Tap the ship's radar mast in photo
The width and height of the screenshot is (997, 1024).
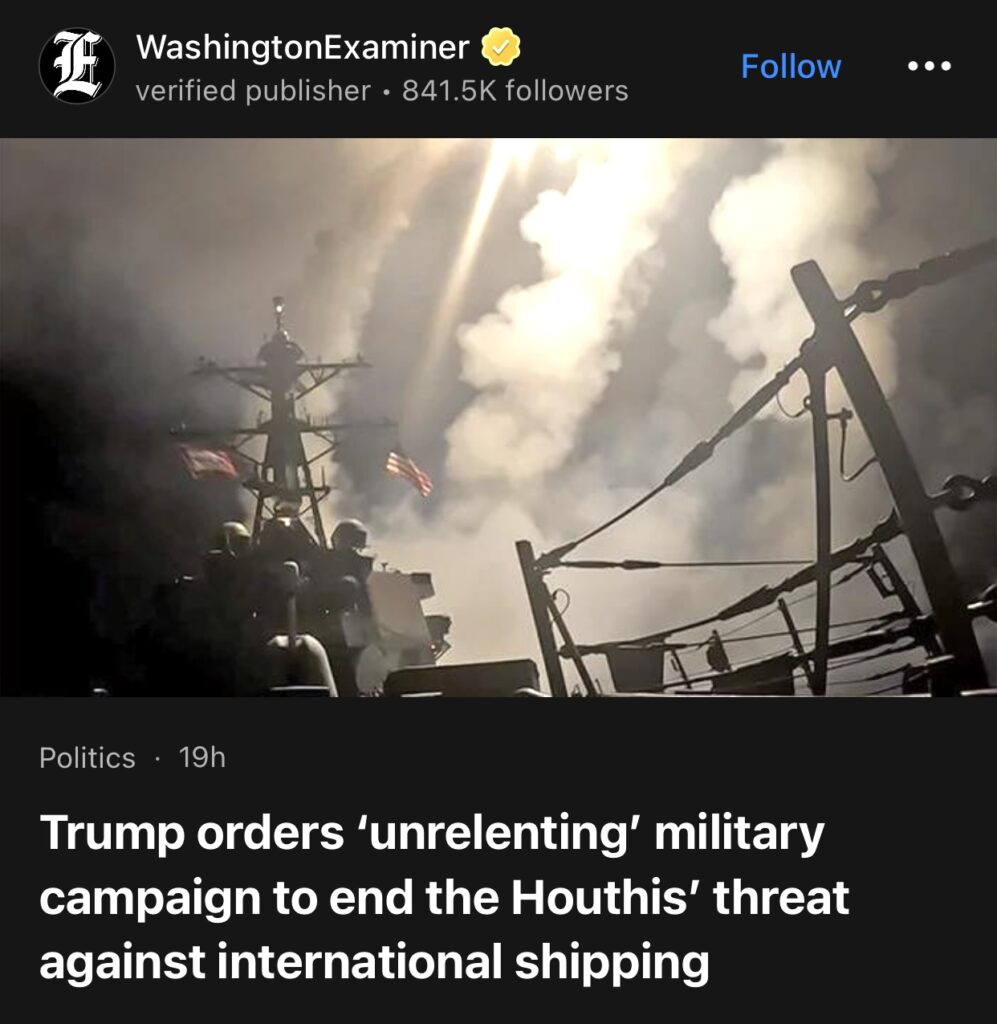coord(281,418)
